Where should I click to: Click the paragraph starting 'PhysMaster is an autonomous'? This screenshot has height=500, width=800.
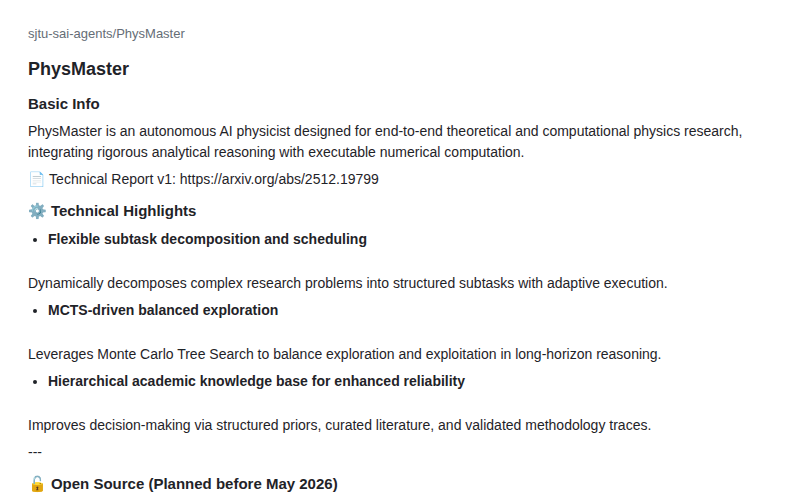[x=385, y=142]
